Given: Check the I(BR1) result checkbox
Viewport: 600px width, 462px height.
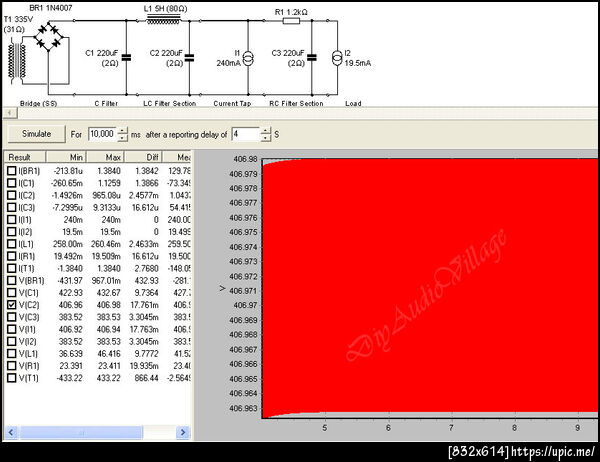Looking at the screenshot, I should pos(12,171).
